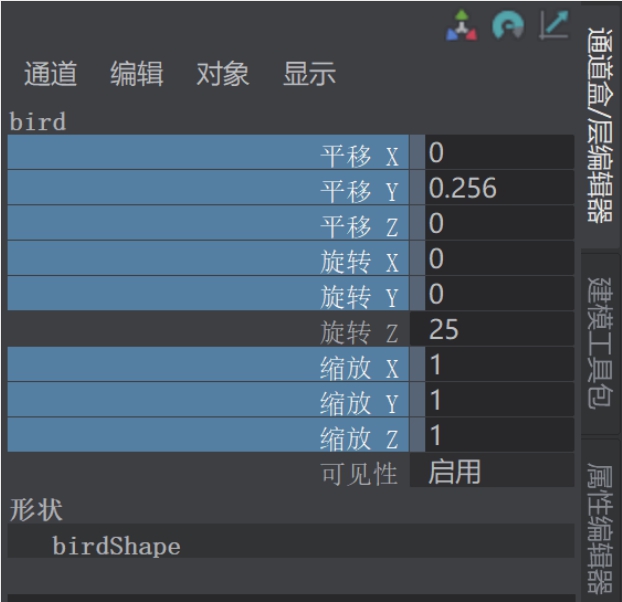Open the 通道 menu
Image resolution: width=622 pixels, height=602 pixels.
(50, 74)
